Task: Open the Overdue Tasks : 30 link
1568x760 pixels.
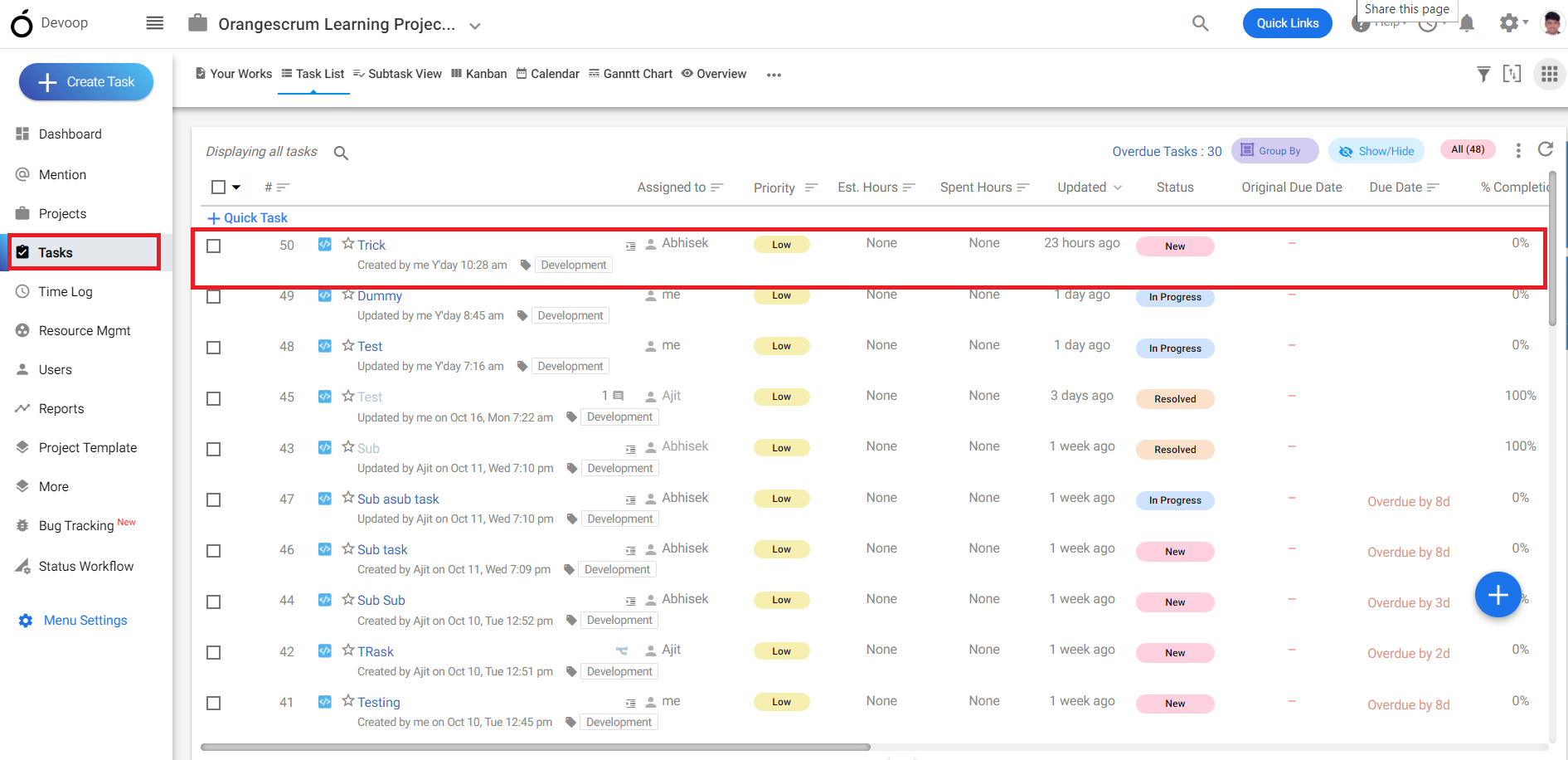Action: click(1167, 152)
